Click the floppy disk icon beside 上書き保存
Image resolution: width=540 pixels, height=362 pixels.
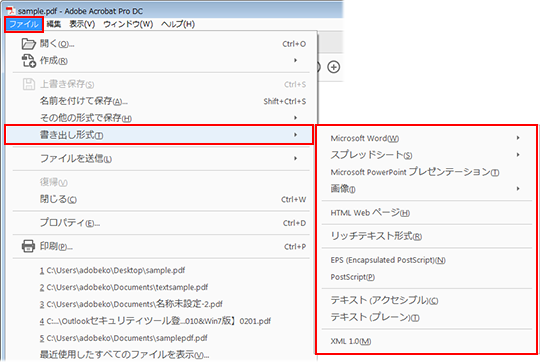coord(29,84)
